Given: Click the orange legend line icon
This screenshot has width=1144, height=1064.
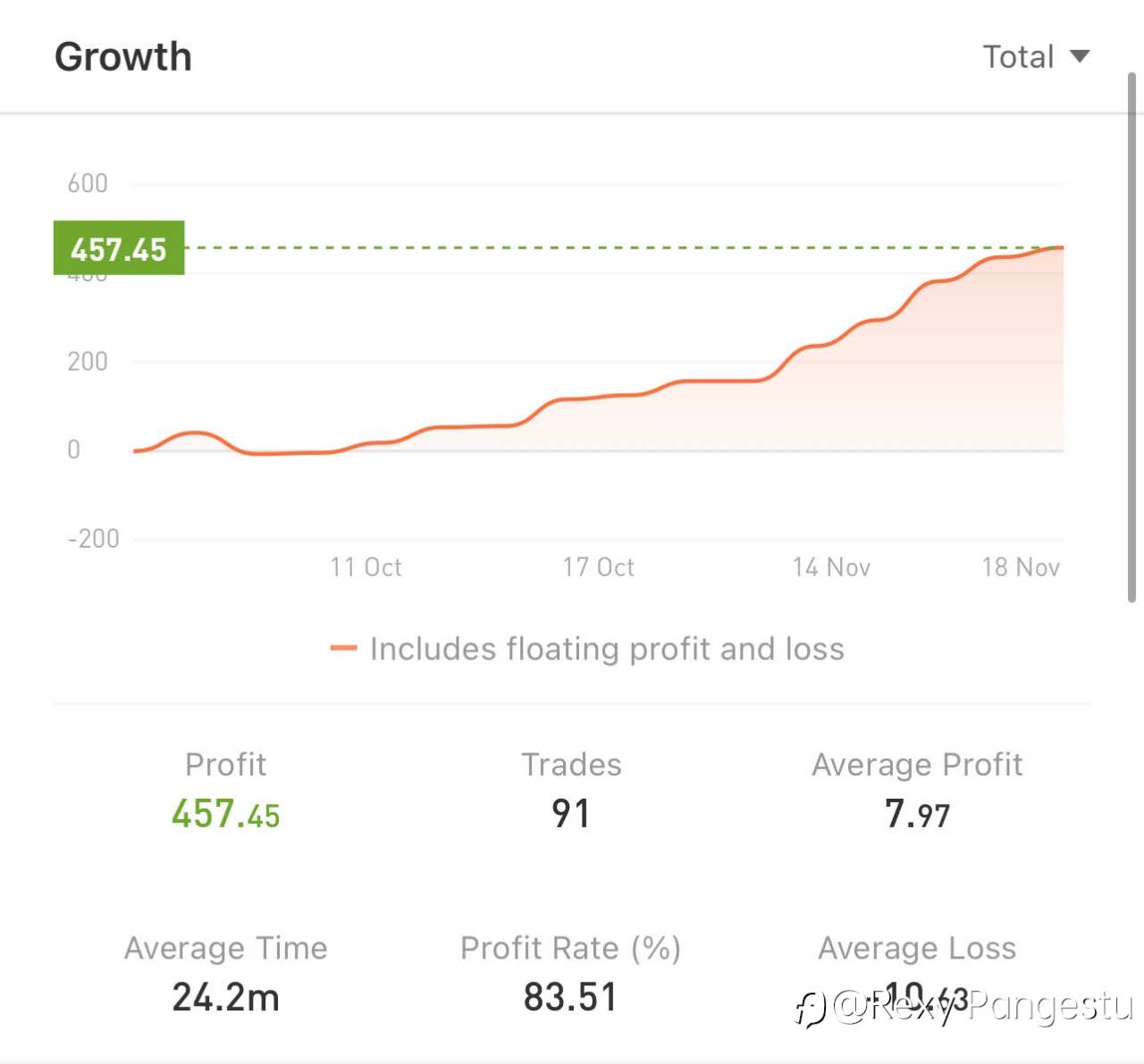Looking at the screenshot, I should pos(343,649).
